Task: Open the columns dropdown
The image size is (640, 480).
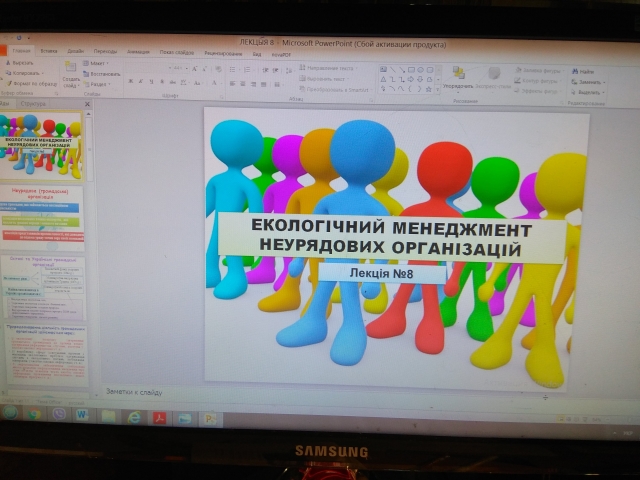Action: tap(278, 84)
